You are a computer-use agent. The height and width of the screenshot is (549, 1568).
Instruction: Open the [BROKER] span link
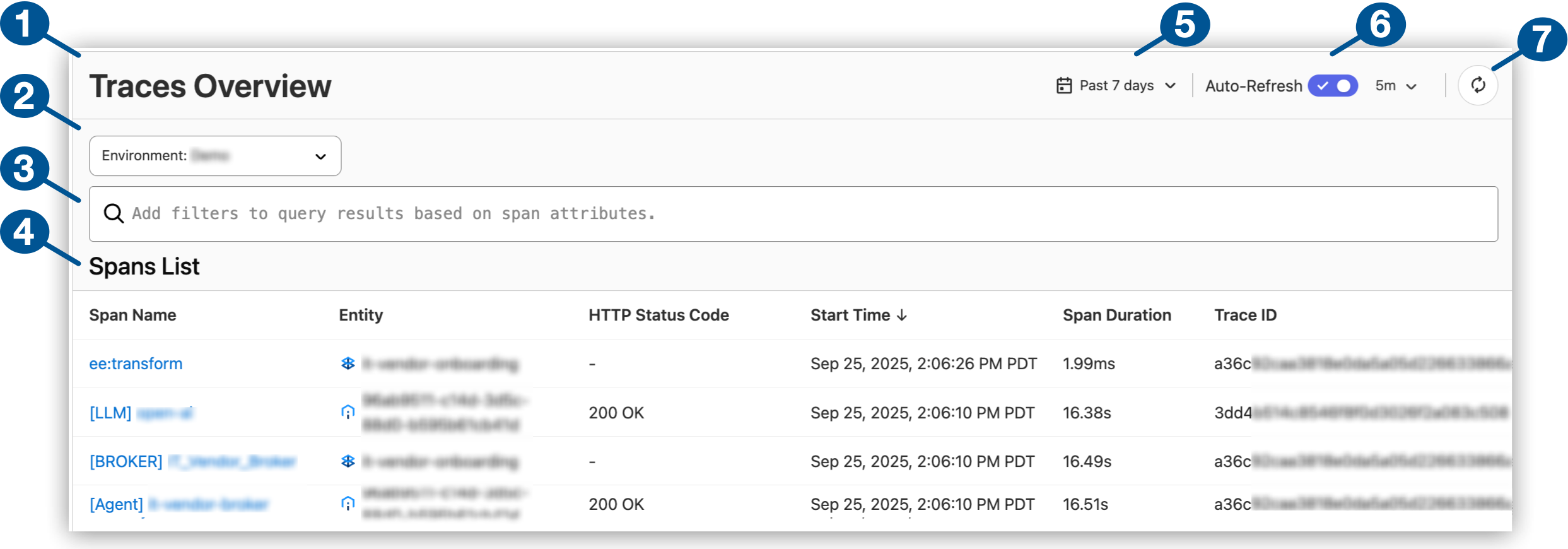(x=126, y=461)
